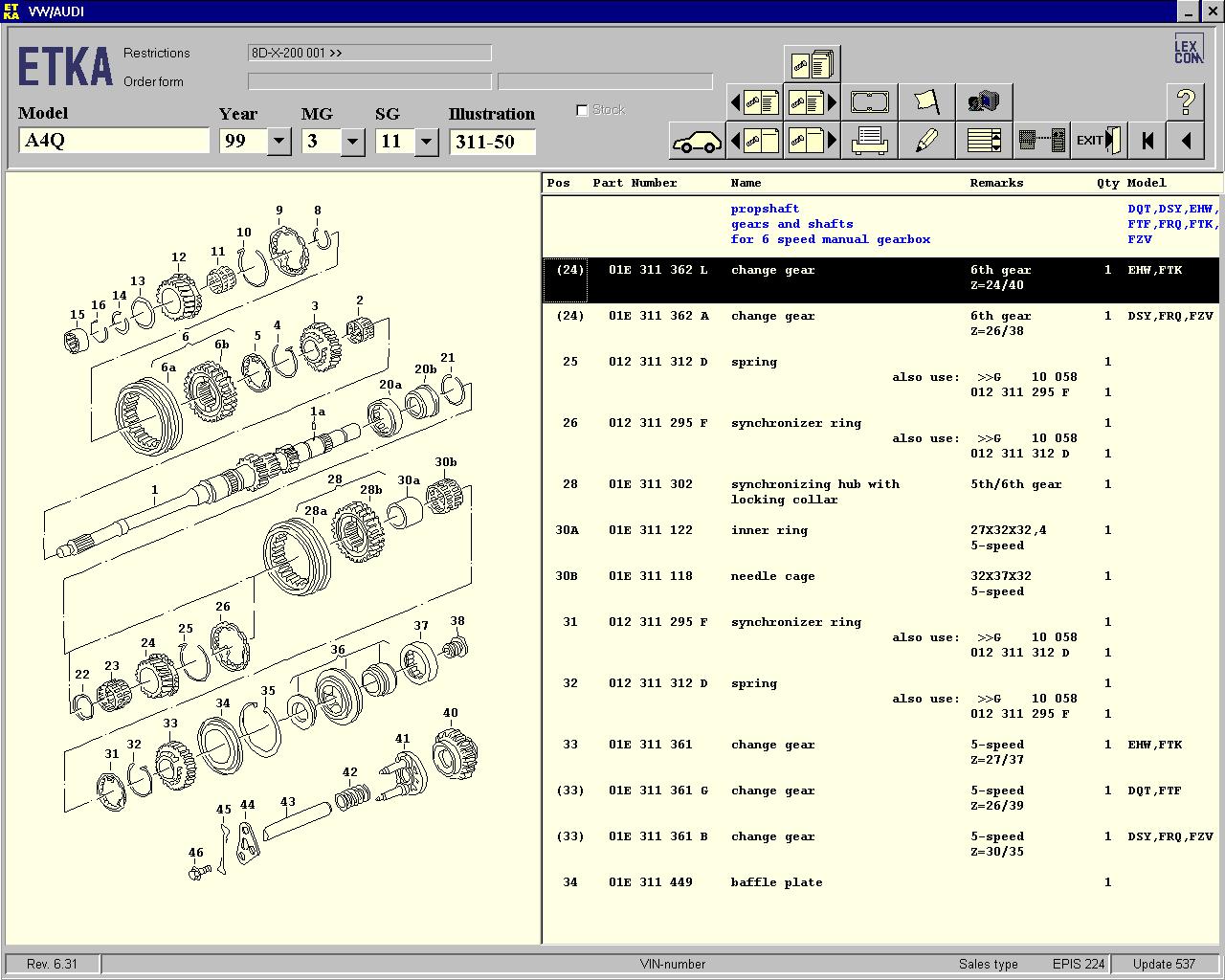The image size is (1225, 980).
Task: Click the data transfer connection icon
Action: click(x=1041, y=141)
